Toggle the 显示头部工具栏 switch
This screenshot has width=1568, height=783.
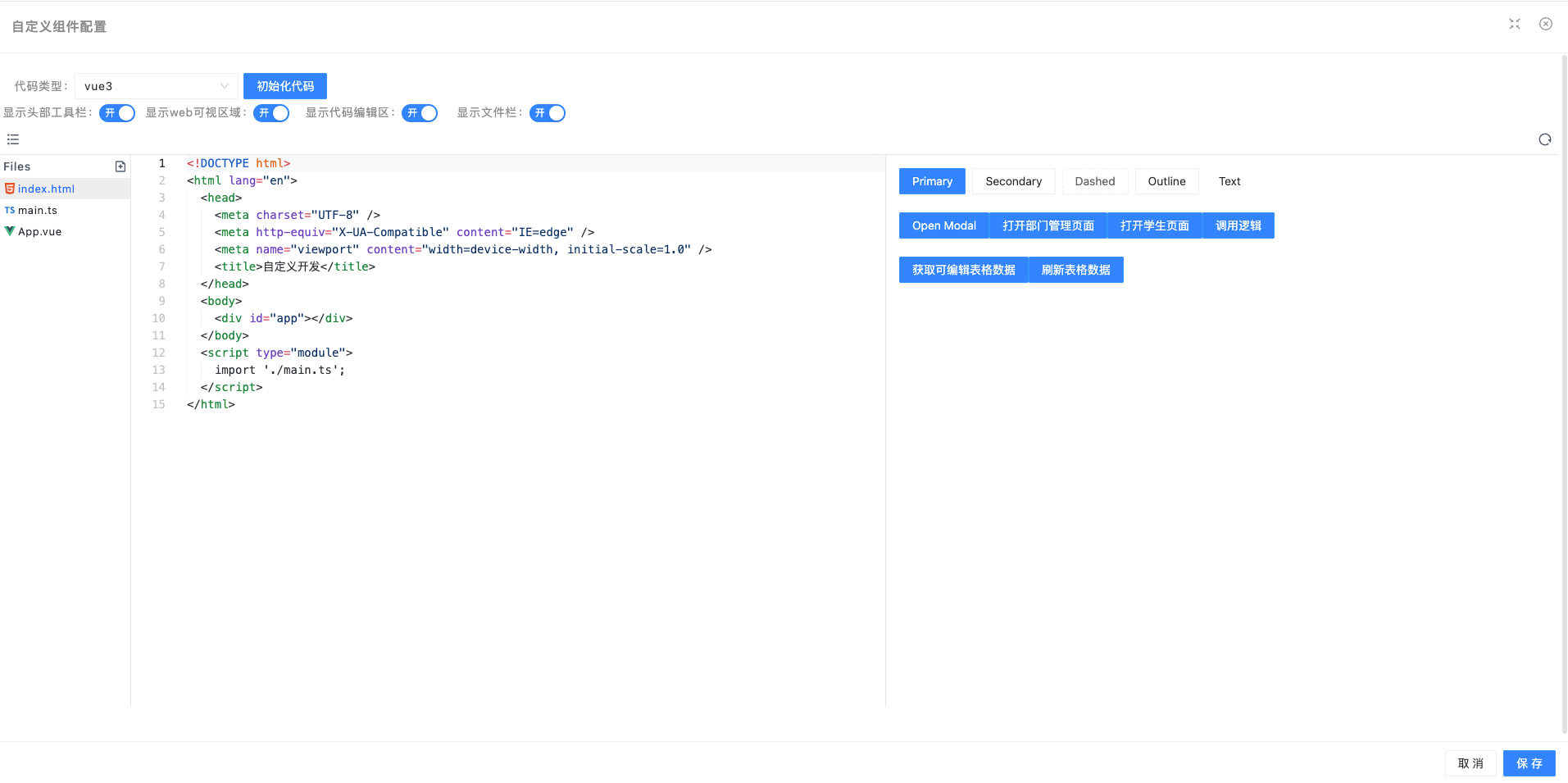coord(117,113)
